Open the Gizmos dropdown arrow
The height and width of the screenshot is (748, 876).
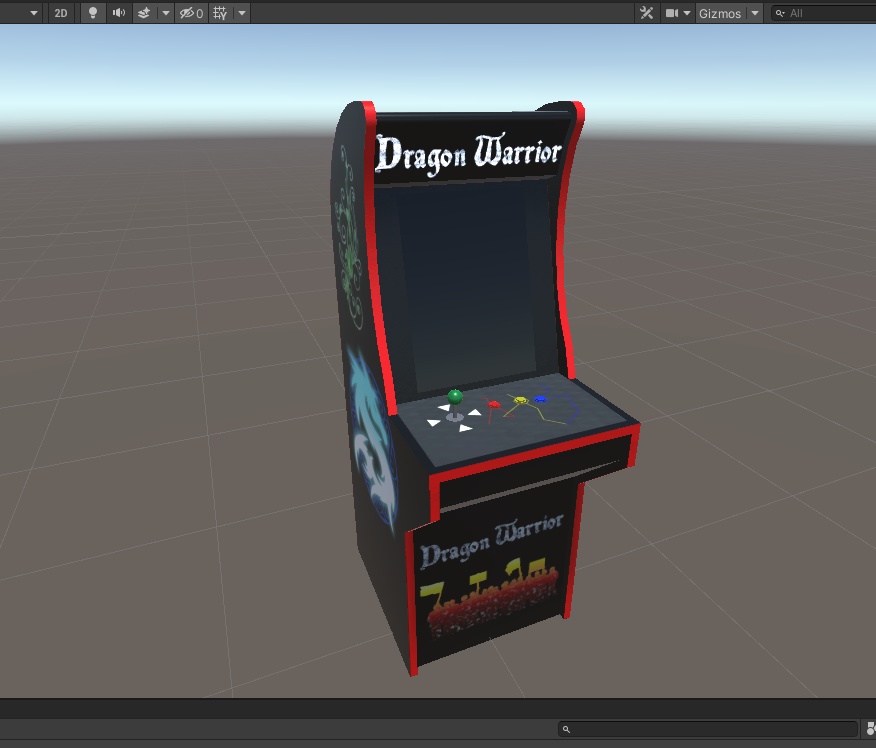click(753, 13)
